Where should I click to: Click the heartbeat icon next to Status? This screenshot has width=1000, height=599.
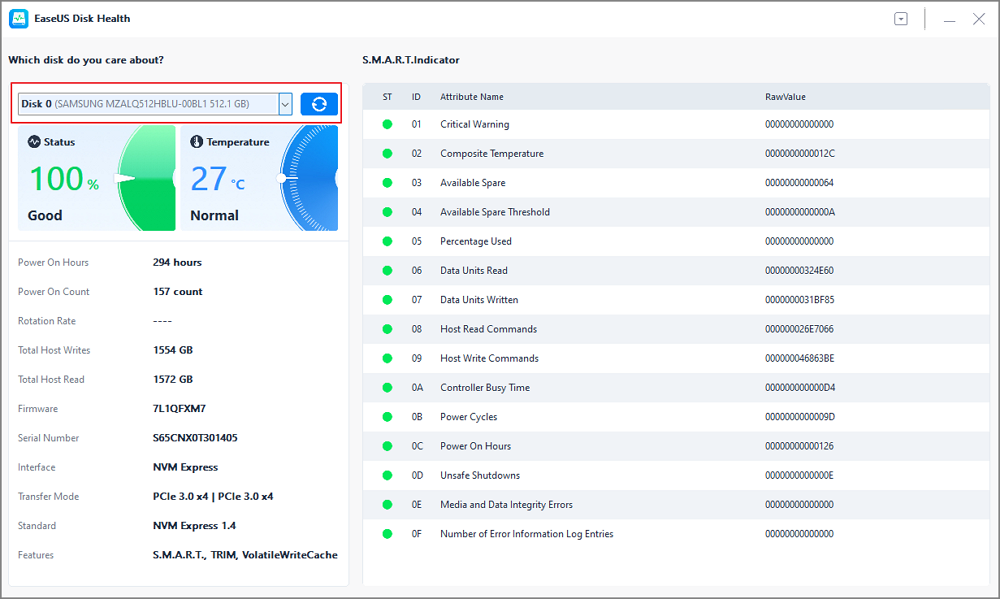pos(34,142)
